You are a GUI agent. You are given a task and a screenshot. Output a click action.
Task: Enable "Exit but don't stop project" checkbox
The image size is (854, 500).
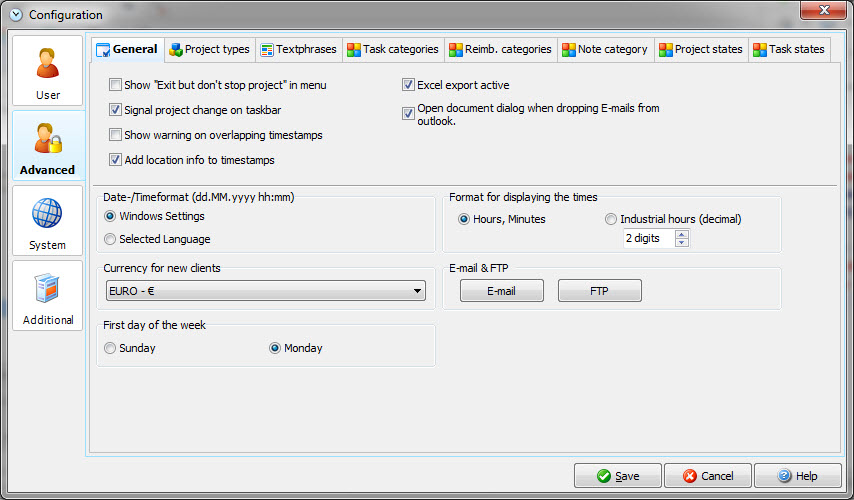point(116,85)
